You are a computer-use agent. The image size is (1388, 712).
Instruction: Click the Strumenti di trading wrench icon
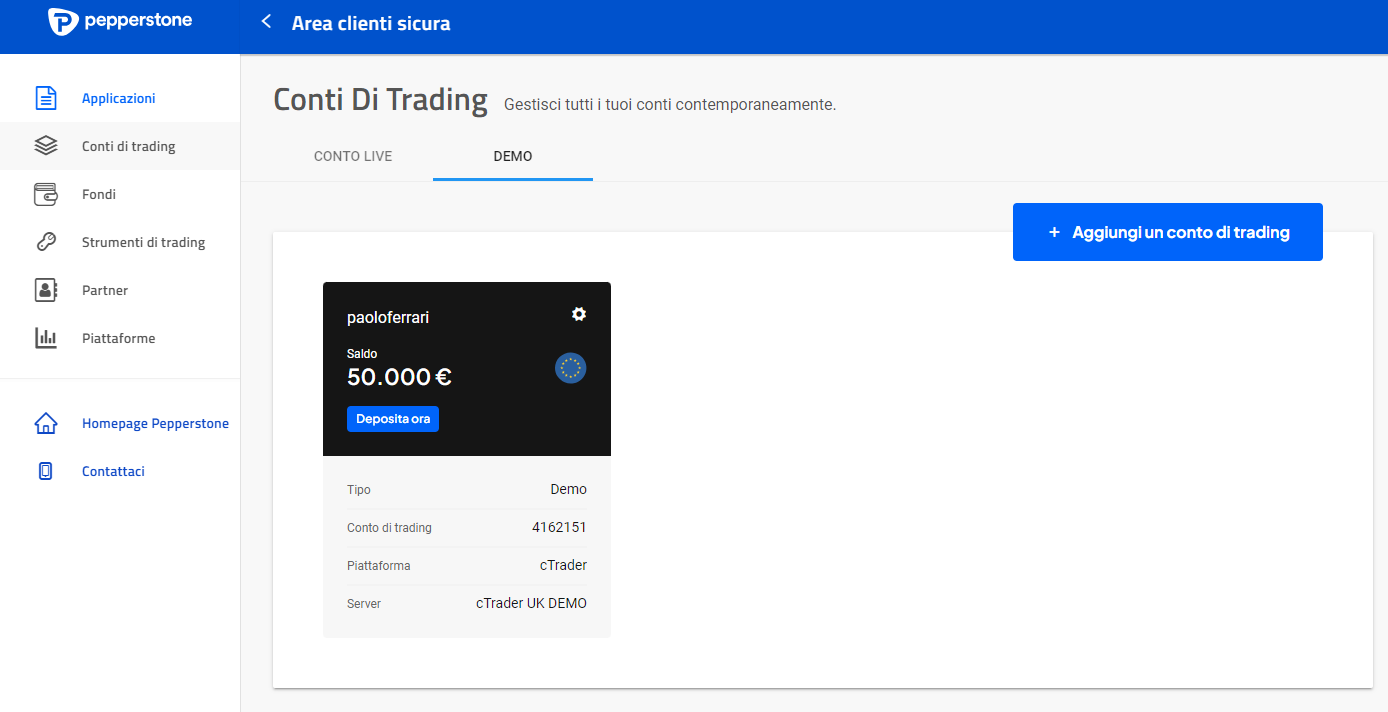46,242
